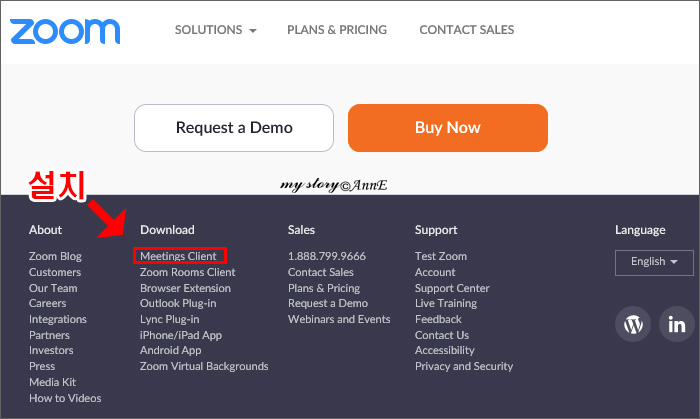Open iPhone/iPad App link

click(181, 335)
